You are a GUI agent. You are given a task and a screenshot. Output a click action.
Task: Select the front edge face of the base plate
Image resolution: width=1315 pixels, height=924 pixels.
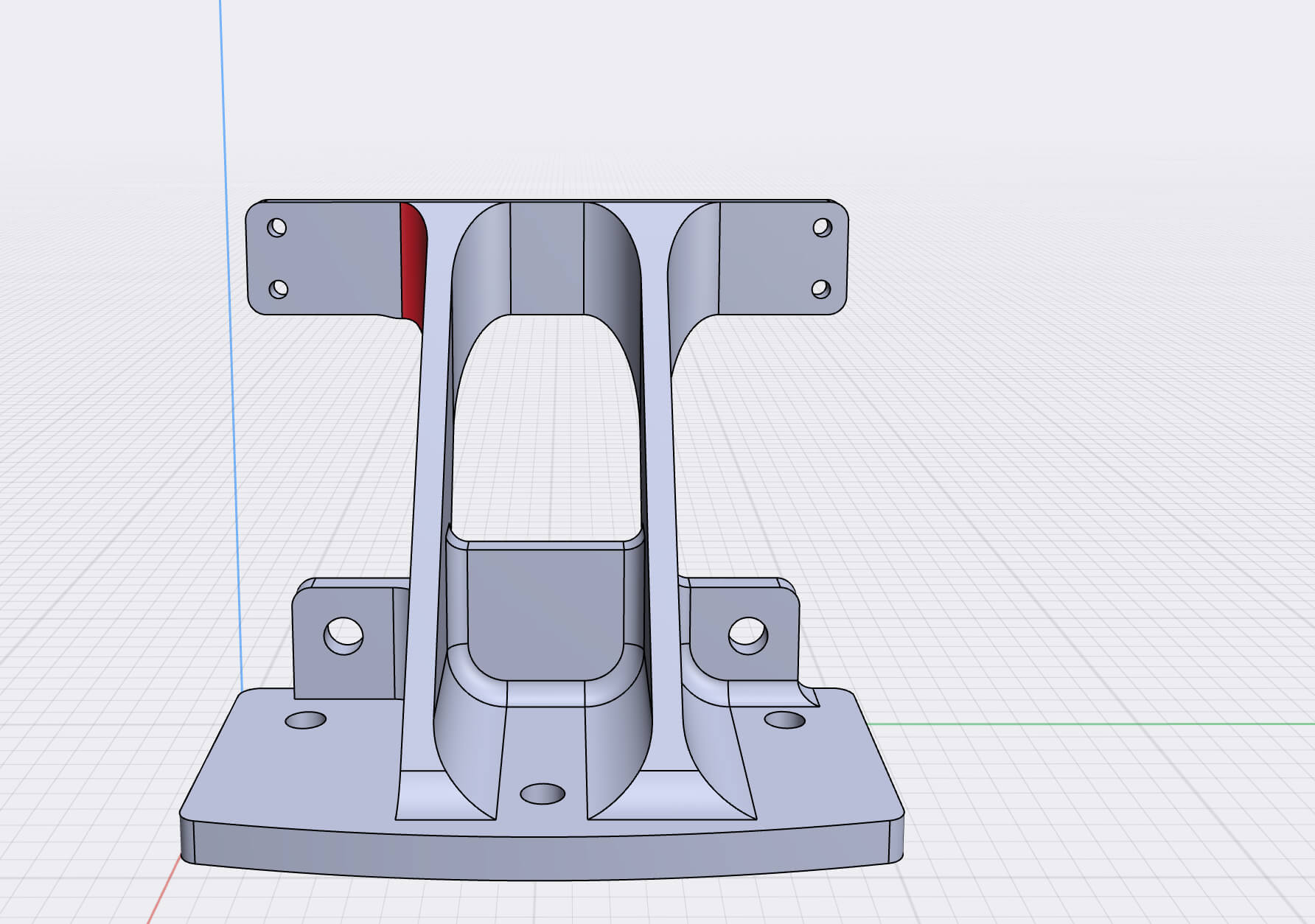click(x=543, y=856)
